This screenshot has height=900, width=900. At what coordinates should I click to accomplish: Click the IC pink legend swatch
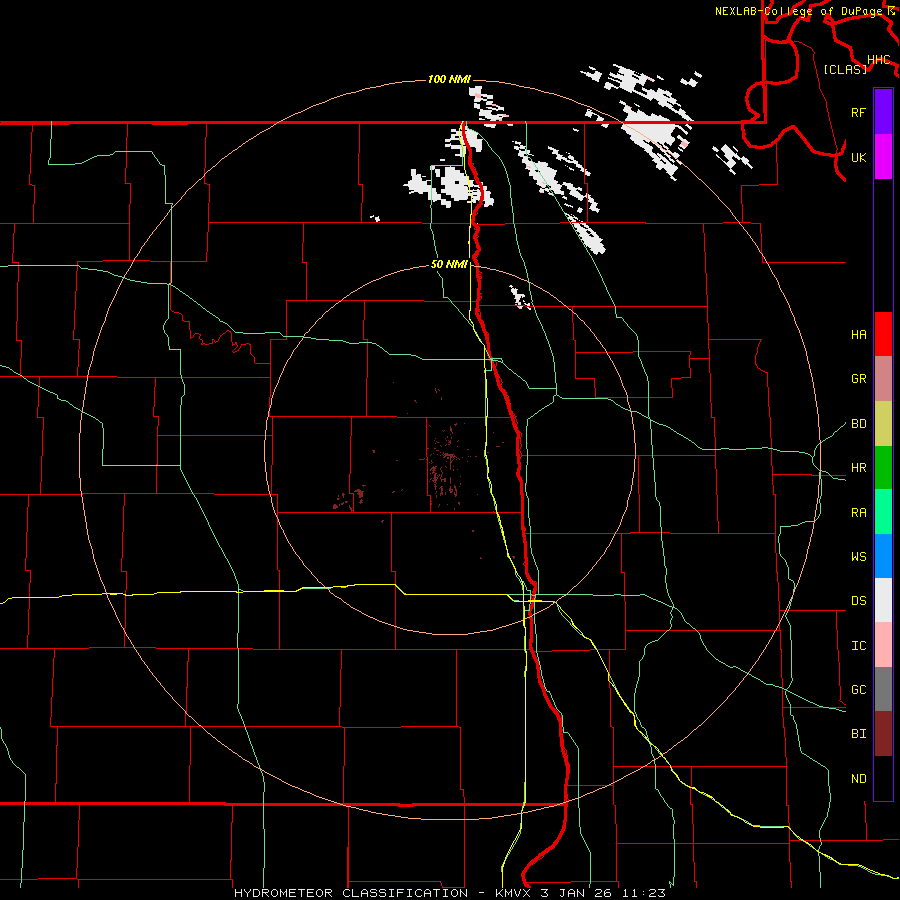click(883, 645)
